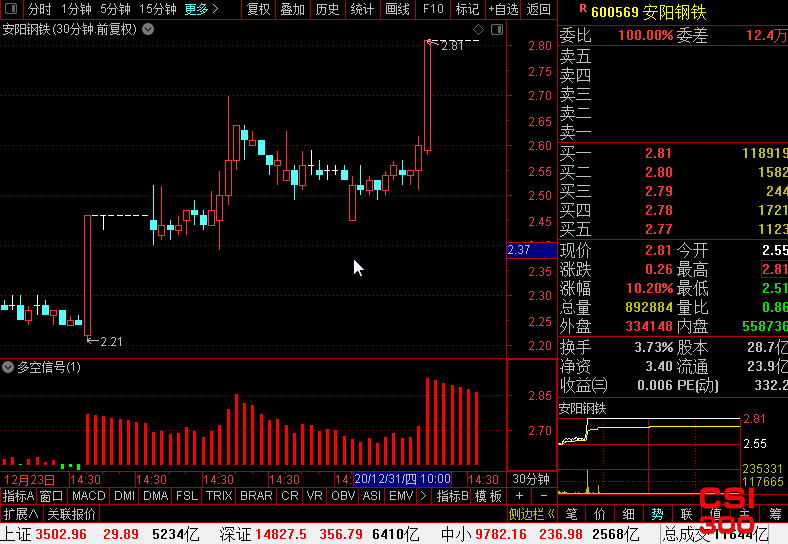Click the 买五 bid price 2.77
The height and width of the screenshot is (544, 788).
(x=658, y=229)
